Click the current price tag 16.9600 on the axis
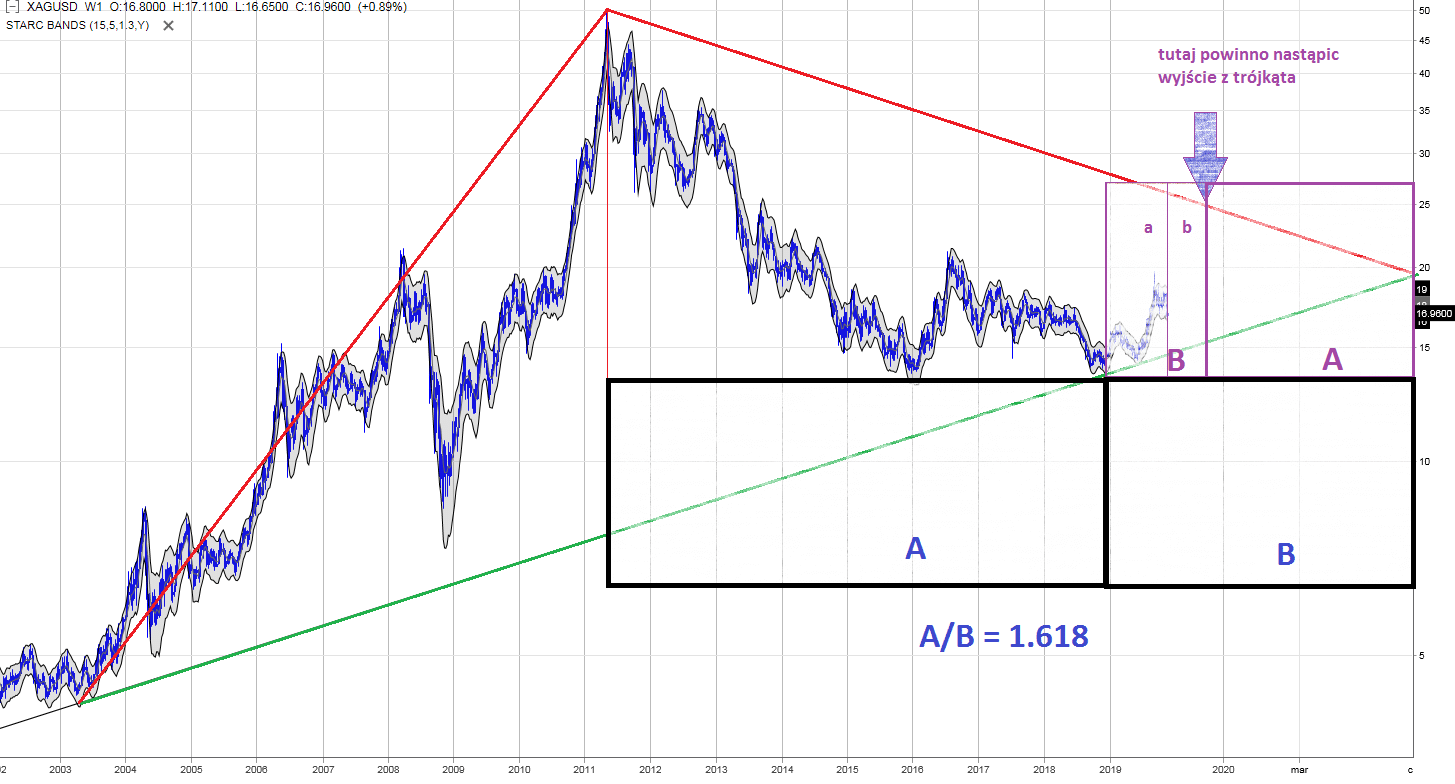The image size is (1455, 784). click(1433, 313)
